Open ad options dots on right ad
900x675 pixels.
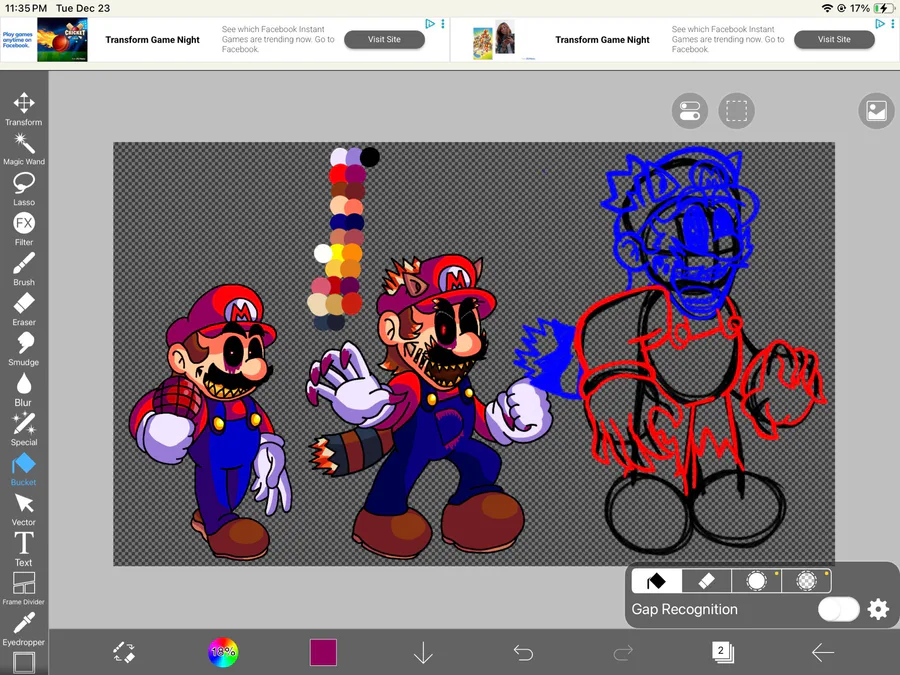click(x=893, y=24)
